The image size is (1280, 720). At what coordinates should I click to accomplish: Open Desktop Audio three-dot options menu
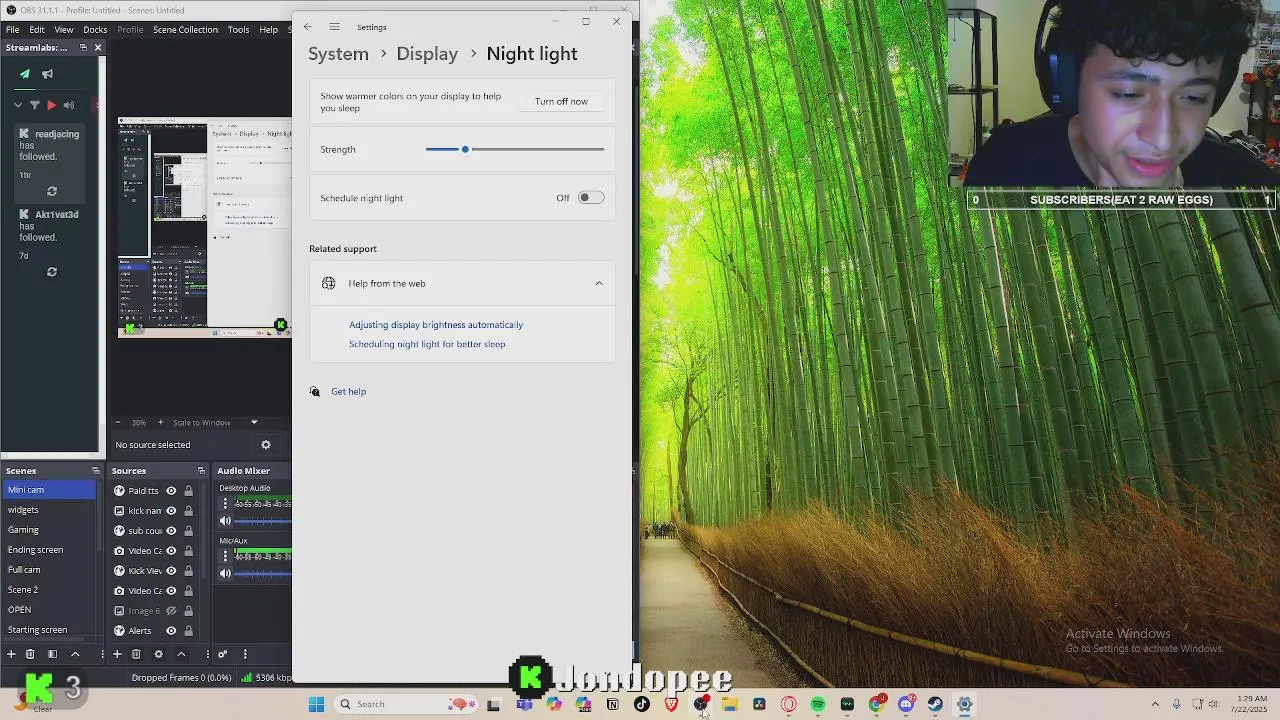[x=225, y=504]
